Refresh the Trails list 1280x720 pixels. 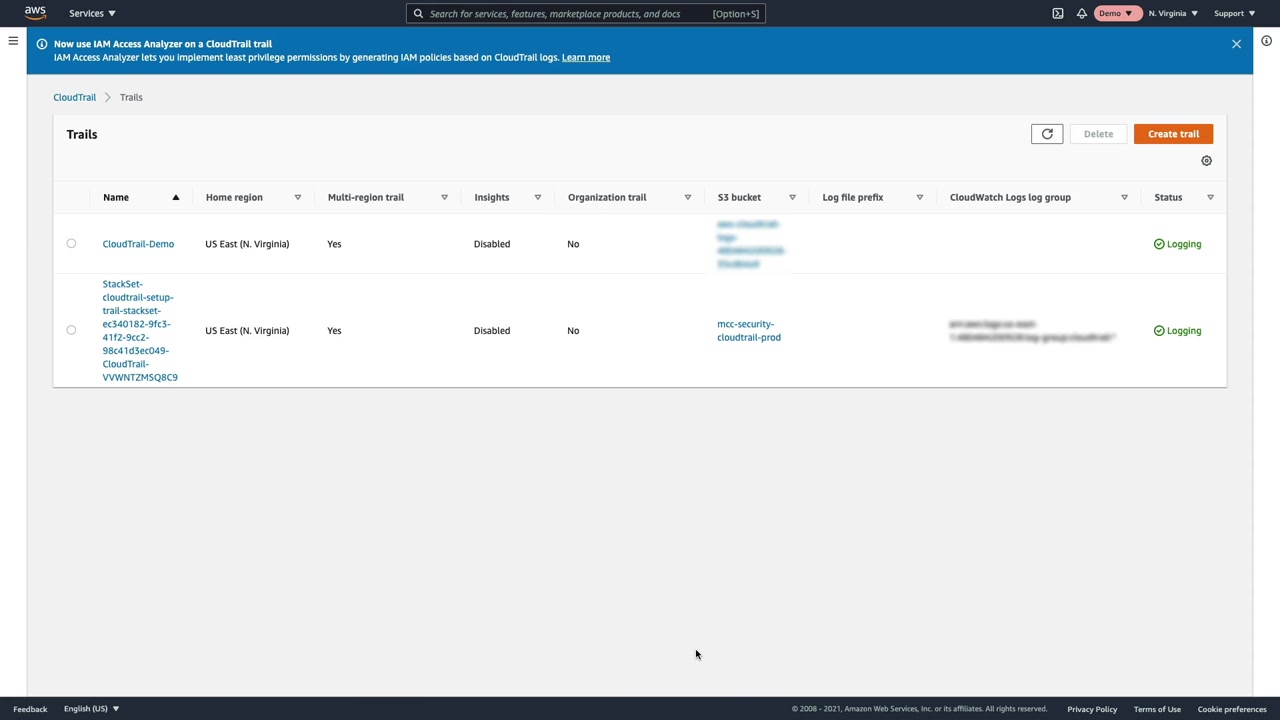pyautogui.click(x=1047, y=134)
